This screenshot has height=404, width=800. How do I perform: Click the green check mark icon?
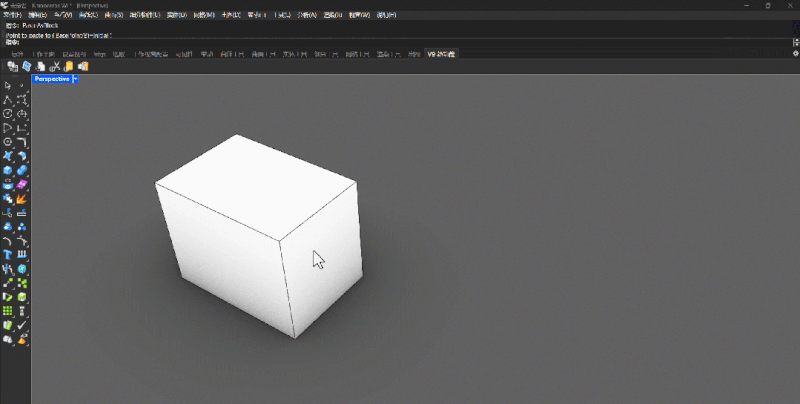(x=22, y=326)
